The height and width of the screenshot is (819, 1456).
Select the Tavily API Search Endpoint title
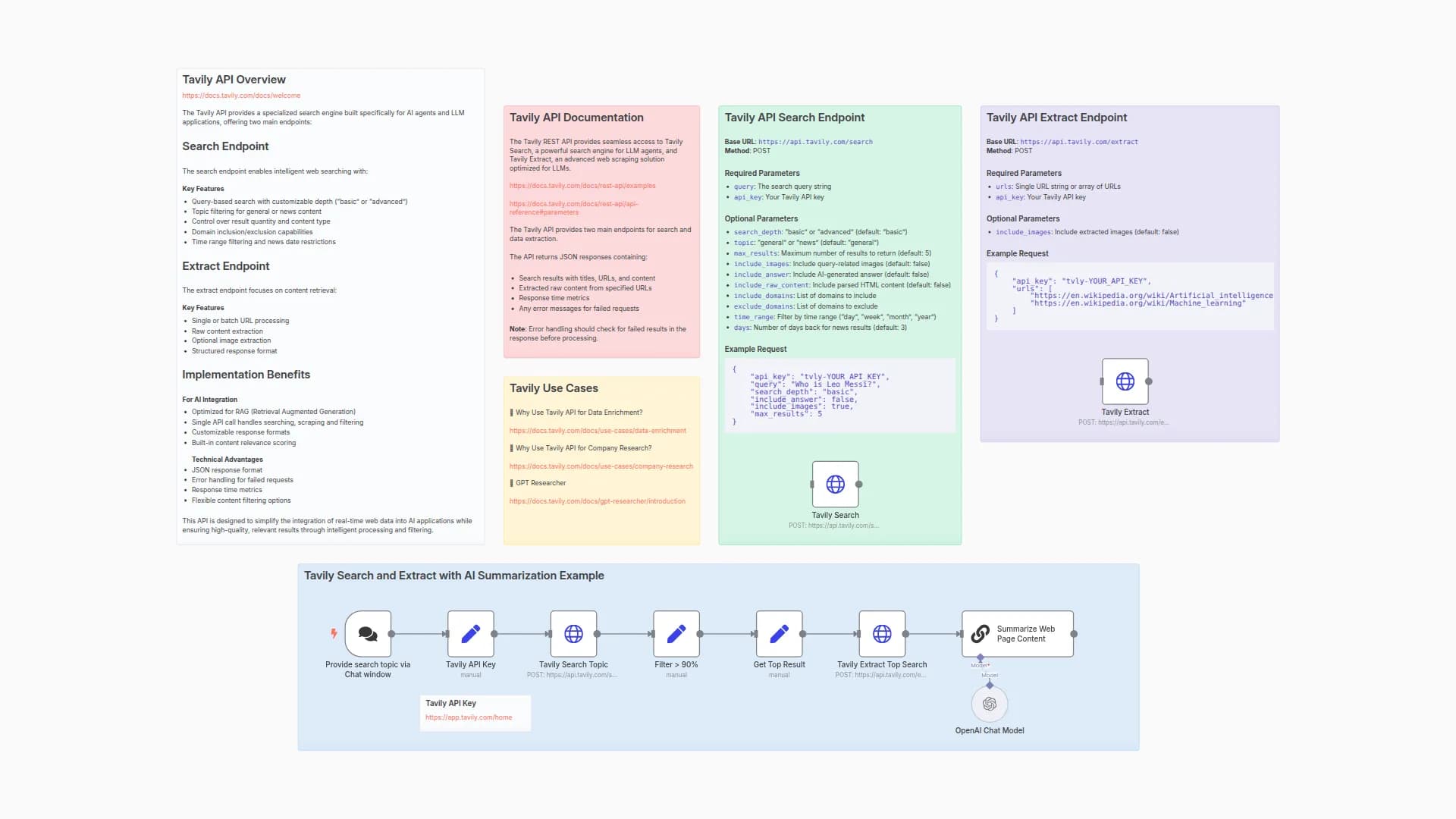[x=794, y=118]
